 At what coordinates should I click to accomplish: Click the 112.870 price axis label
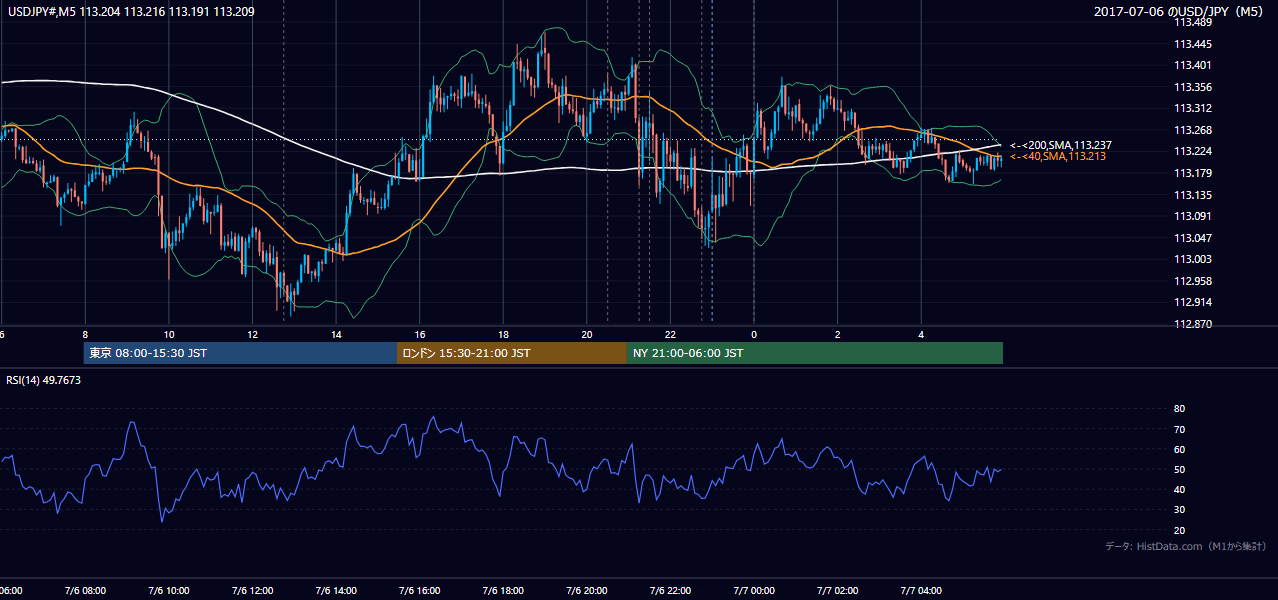coord(1193,324)
